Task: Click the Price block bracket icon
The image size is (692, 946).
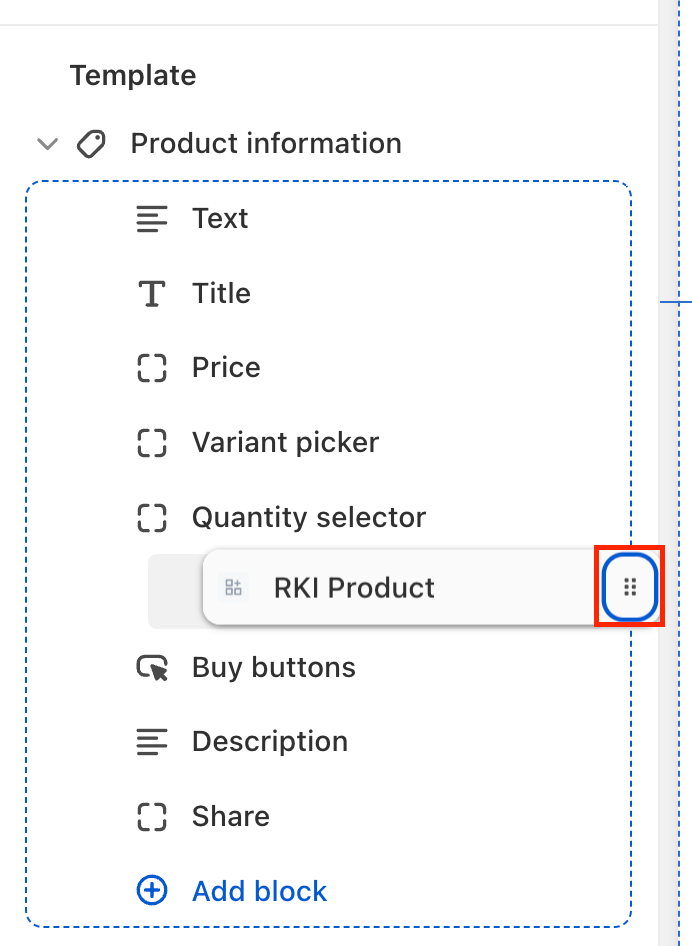Action: click(x=152, y=368)
